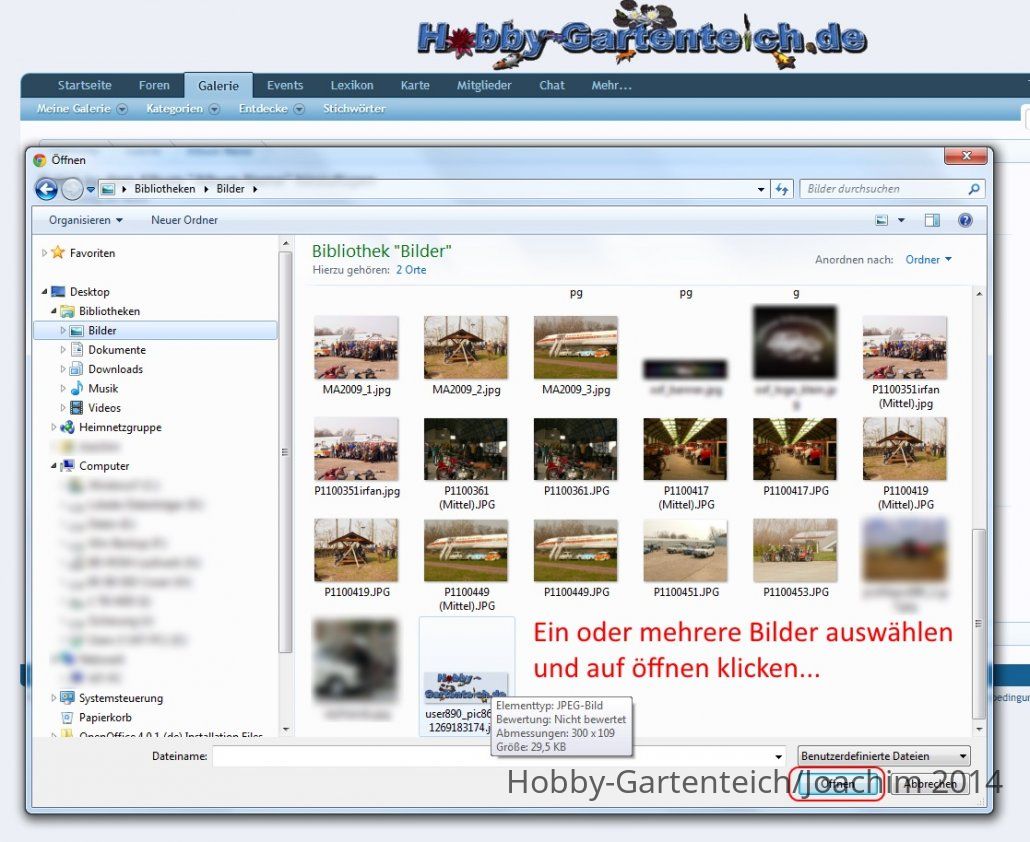The width and height of the screenshot is (1030, 842).
Task: Open the Foren tab on the website
Action: [154, 85]
